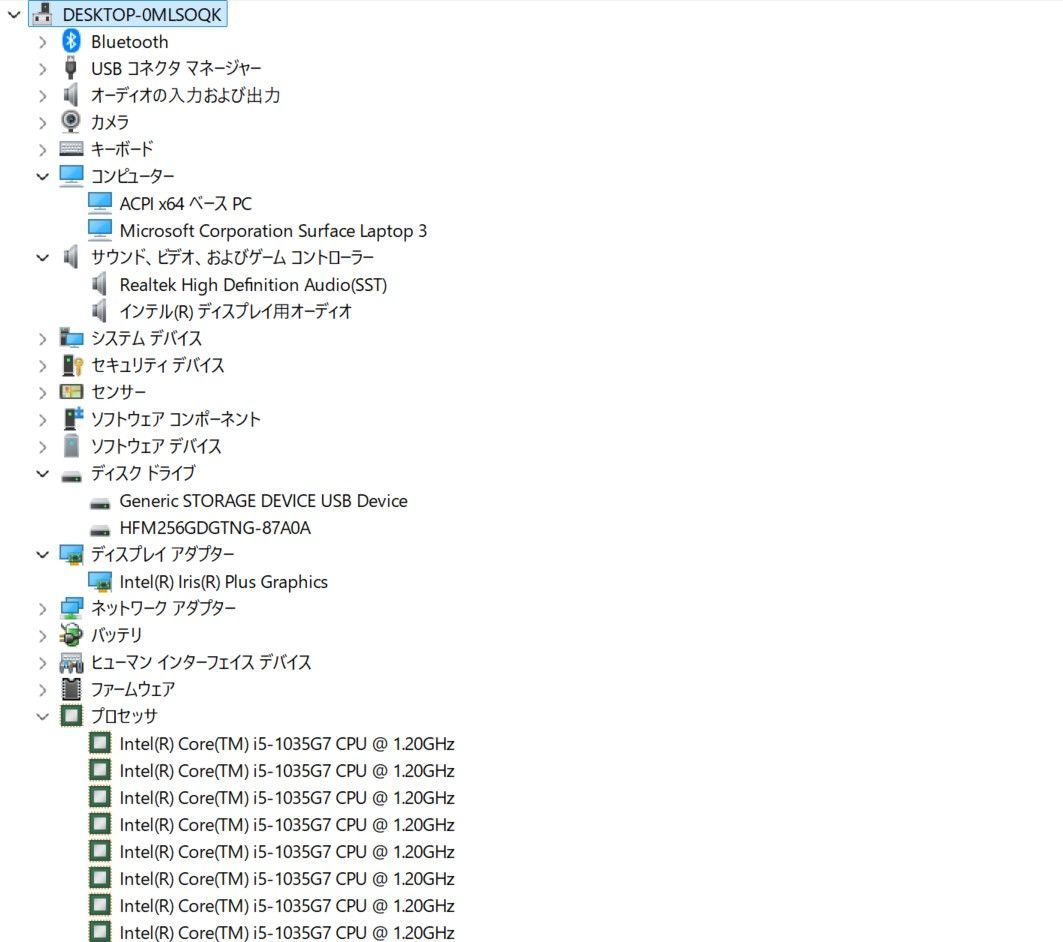Click the プロセッサ category icon
Screen dimensions: 1063x942
[x=71, y=716]
